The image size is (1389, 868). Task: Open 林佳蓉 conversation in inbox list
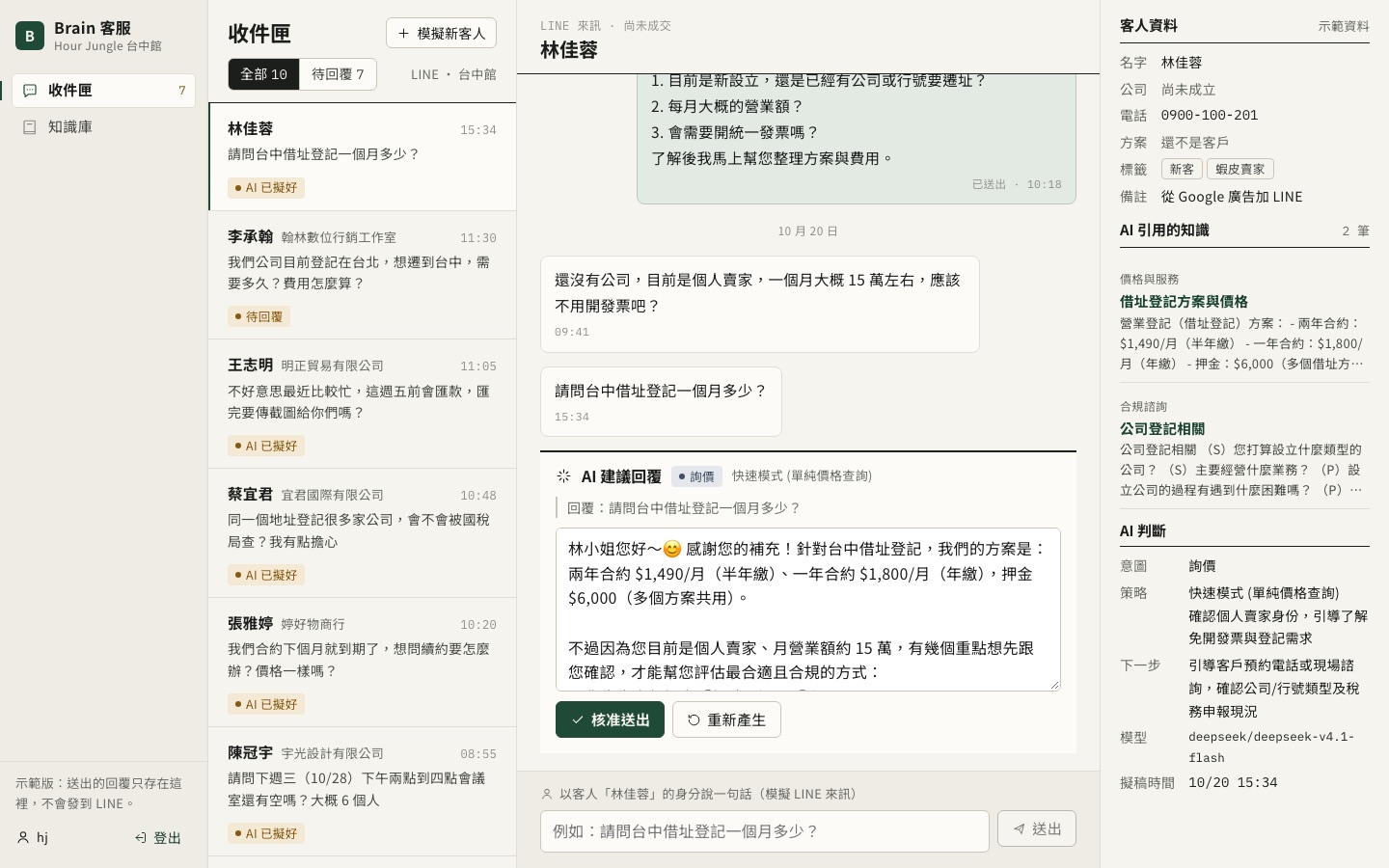[363, 156]
